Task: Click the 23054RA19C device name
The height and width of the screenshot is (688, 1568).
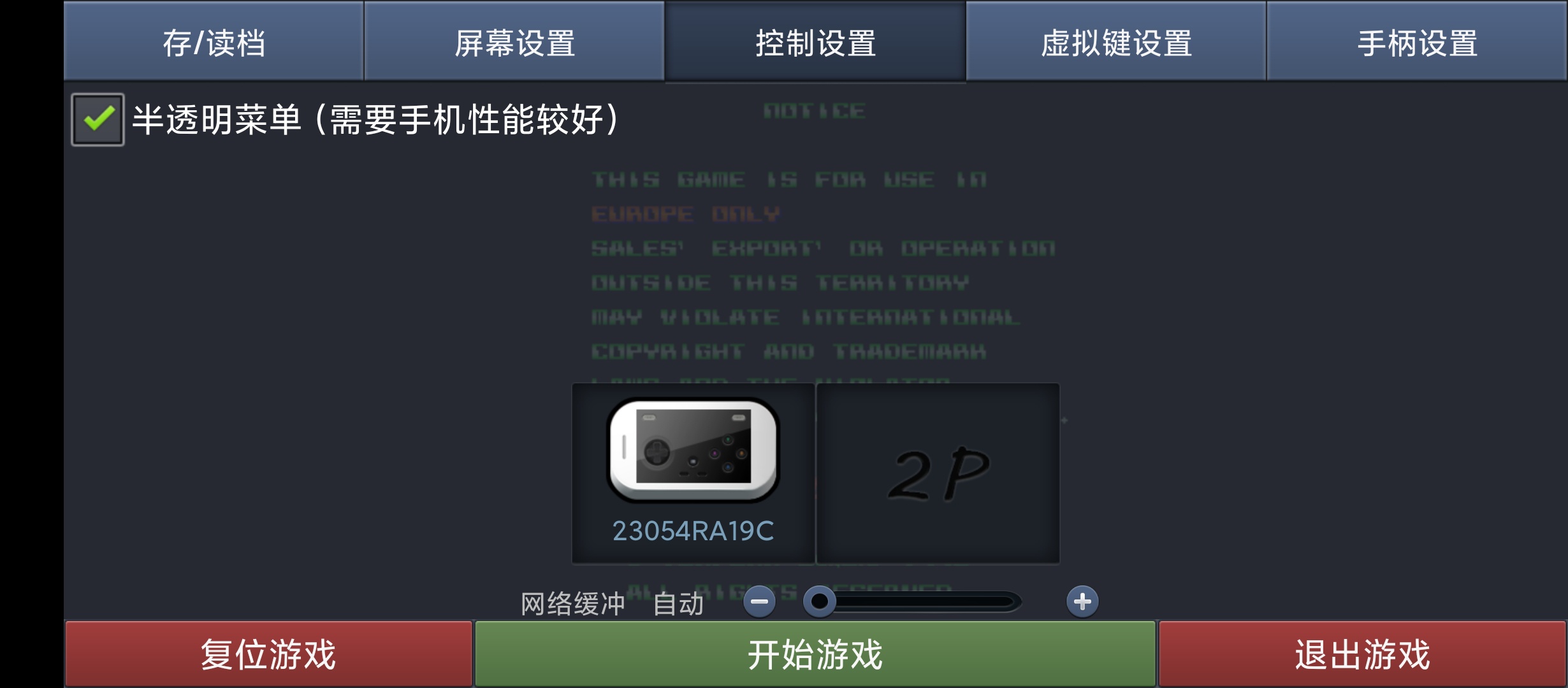Action: (x=693, y=531)
